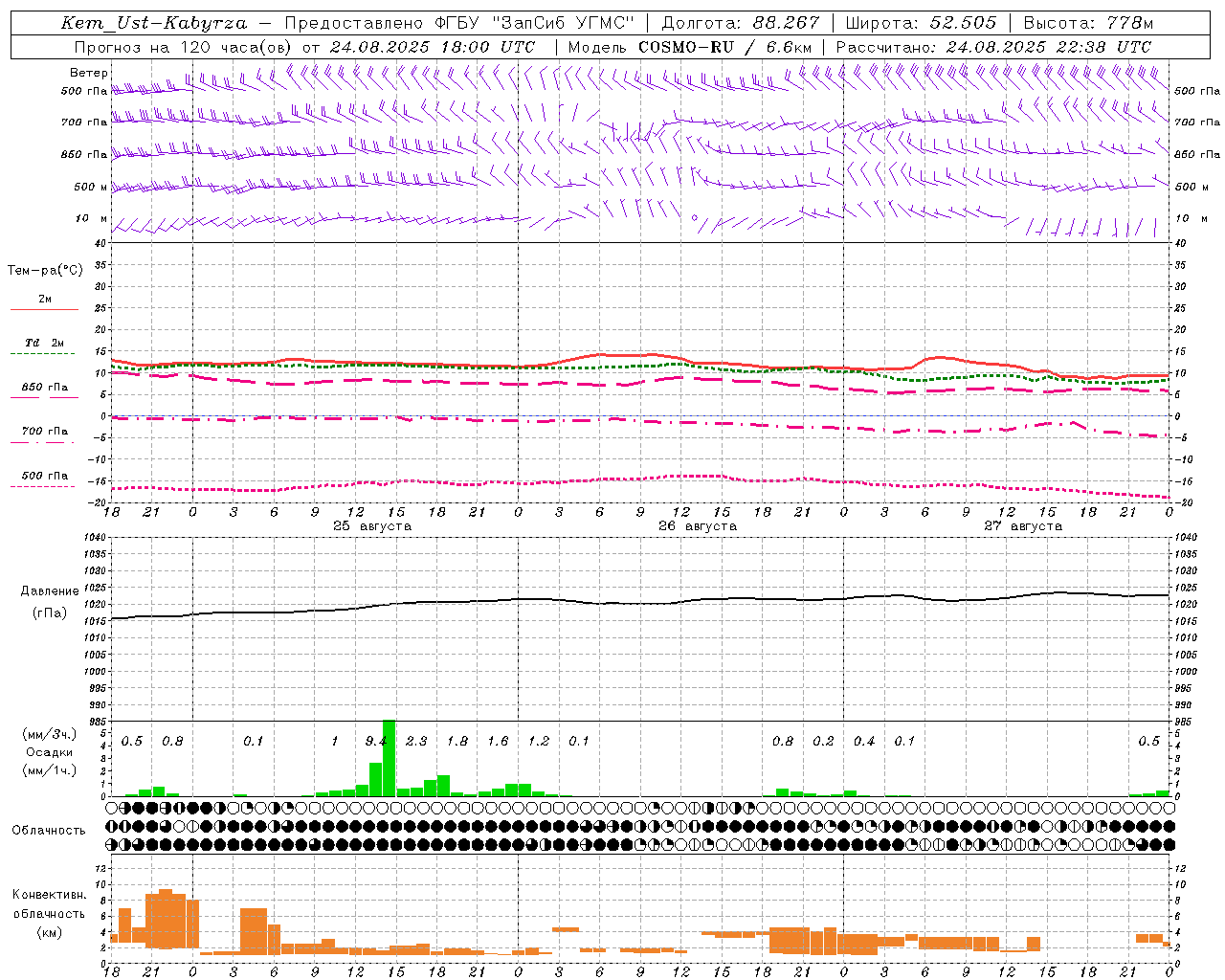Click the "Тем-ра(°C)" temperature label
Image resolution: width=1225 pixels, height=980 pixels.
point(45,271)
